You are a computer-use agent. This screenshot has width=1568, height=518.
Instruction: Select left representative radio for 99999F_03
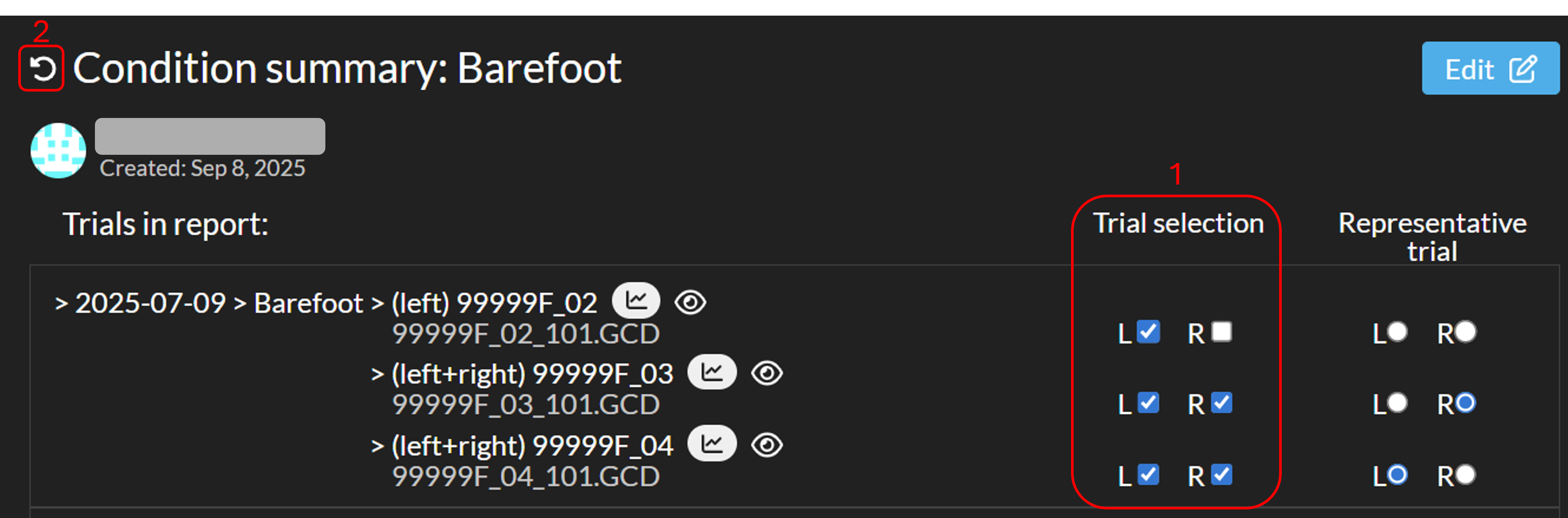(1397, 403)
